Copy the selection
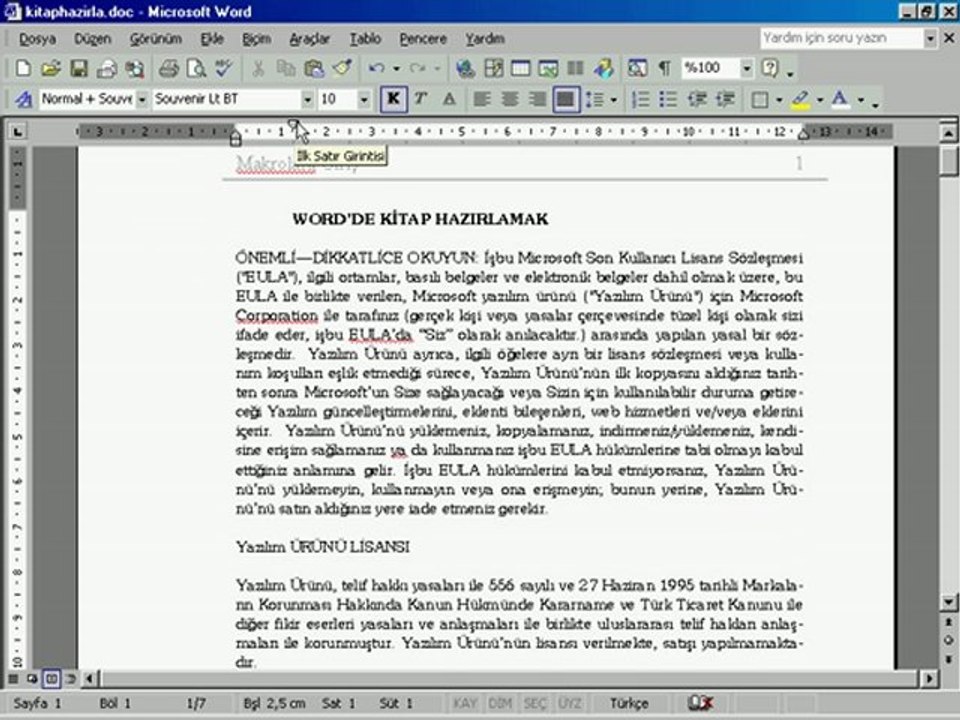The width and height of the screenshot is (960, 720). pyautogui.click(x=286, y=68)
